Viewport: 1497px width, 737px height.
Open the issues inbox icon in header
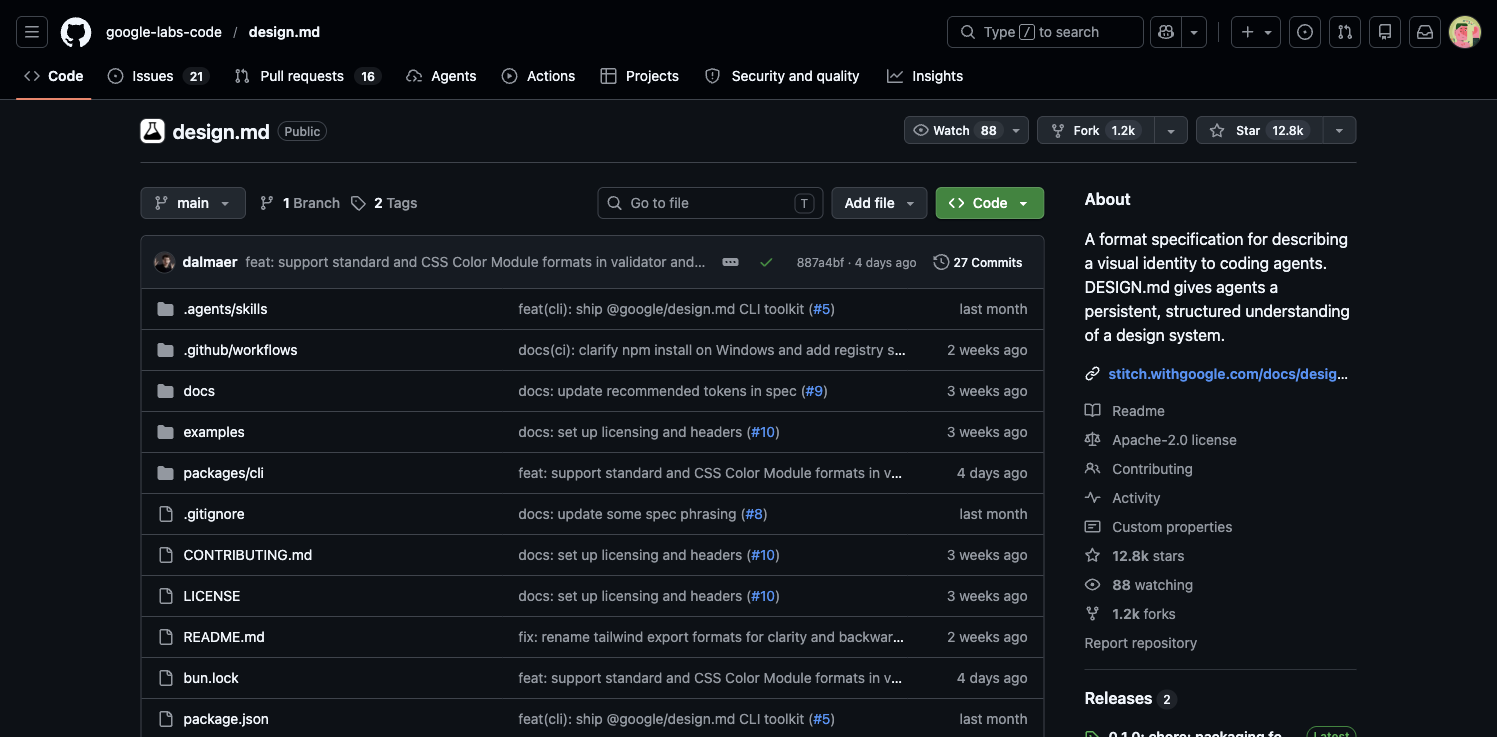tap(1305, 32)
